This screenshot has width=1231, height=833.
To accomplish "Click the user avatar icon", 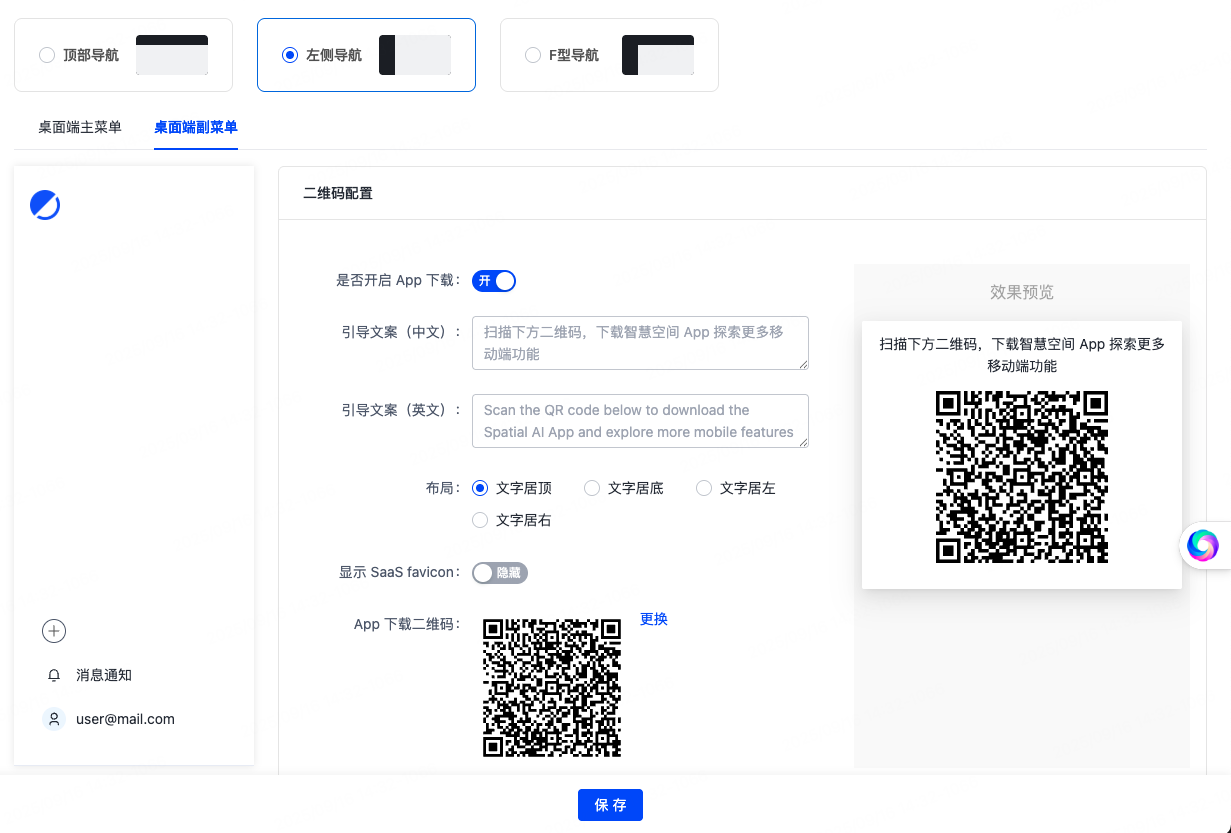I will tap(54, 719).
